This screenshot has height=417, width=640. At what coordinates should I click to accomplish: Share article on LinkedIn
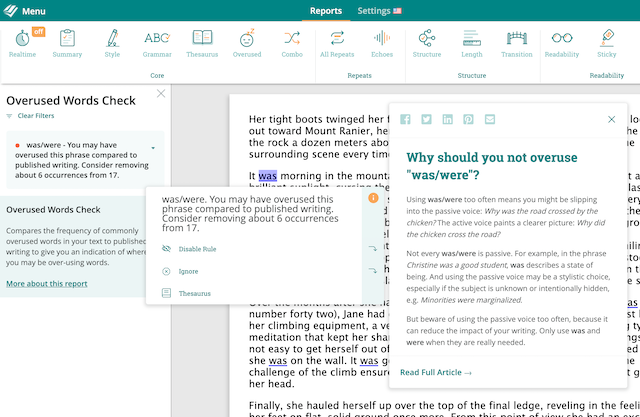coord(448,119)
